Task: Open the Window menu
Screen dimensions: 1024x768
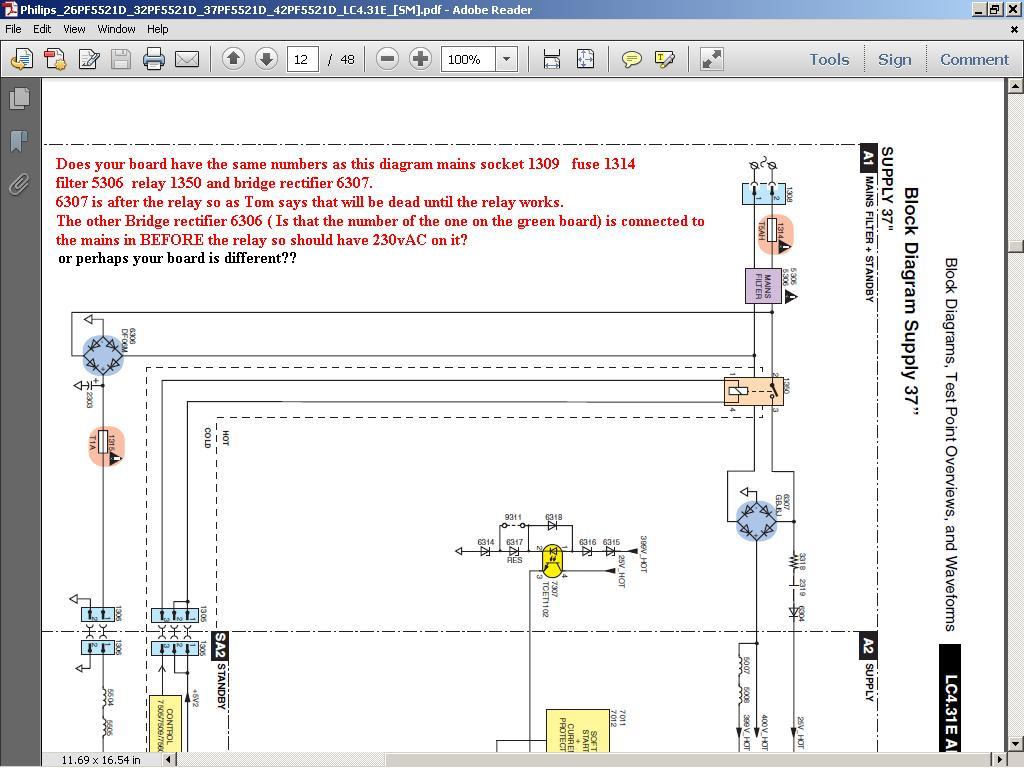Action: pos(116,29)
